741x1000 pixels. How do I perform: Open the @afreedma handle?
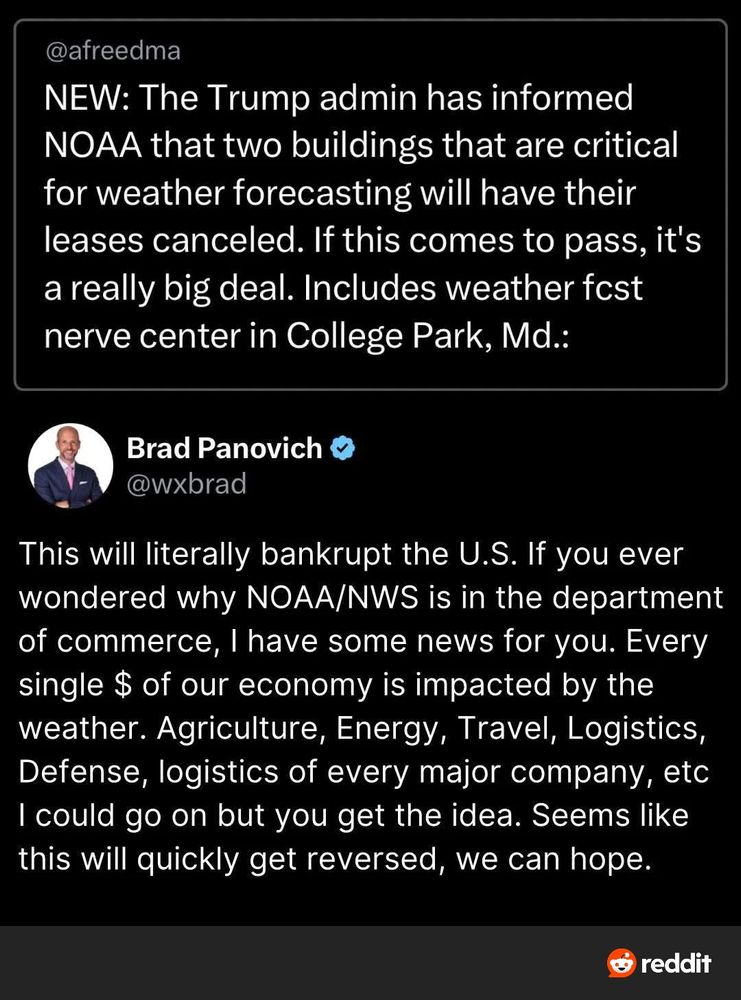point(112,50)
